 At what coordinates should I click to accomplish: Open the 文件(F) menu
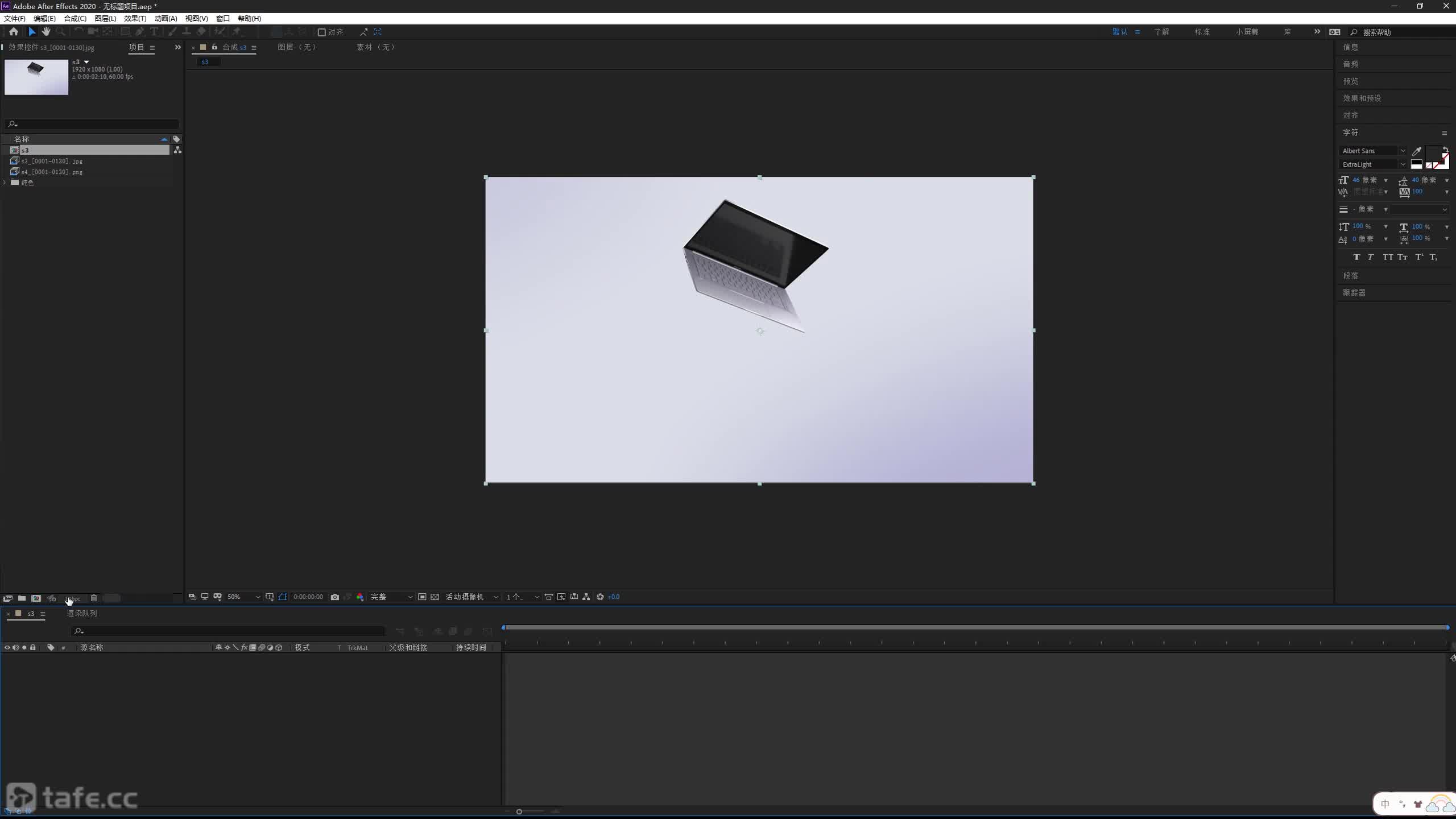[15, 19]
